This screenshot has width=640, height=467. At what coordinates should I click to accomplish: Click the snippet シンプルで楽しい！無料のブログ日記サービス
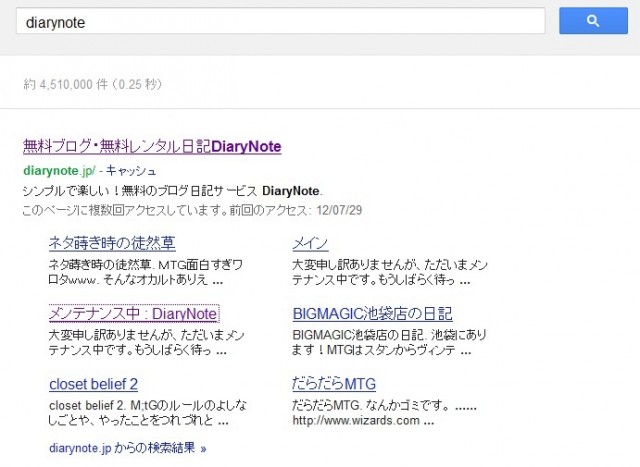pyautogui.click(x=140, y=191)
